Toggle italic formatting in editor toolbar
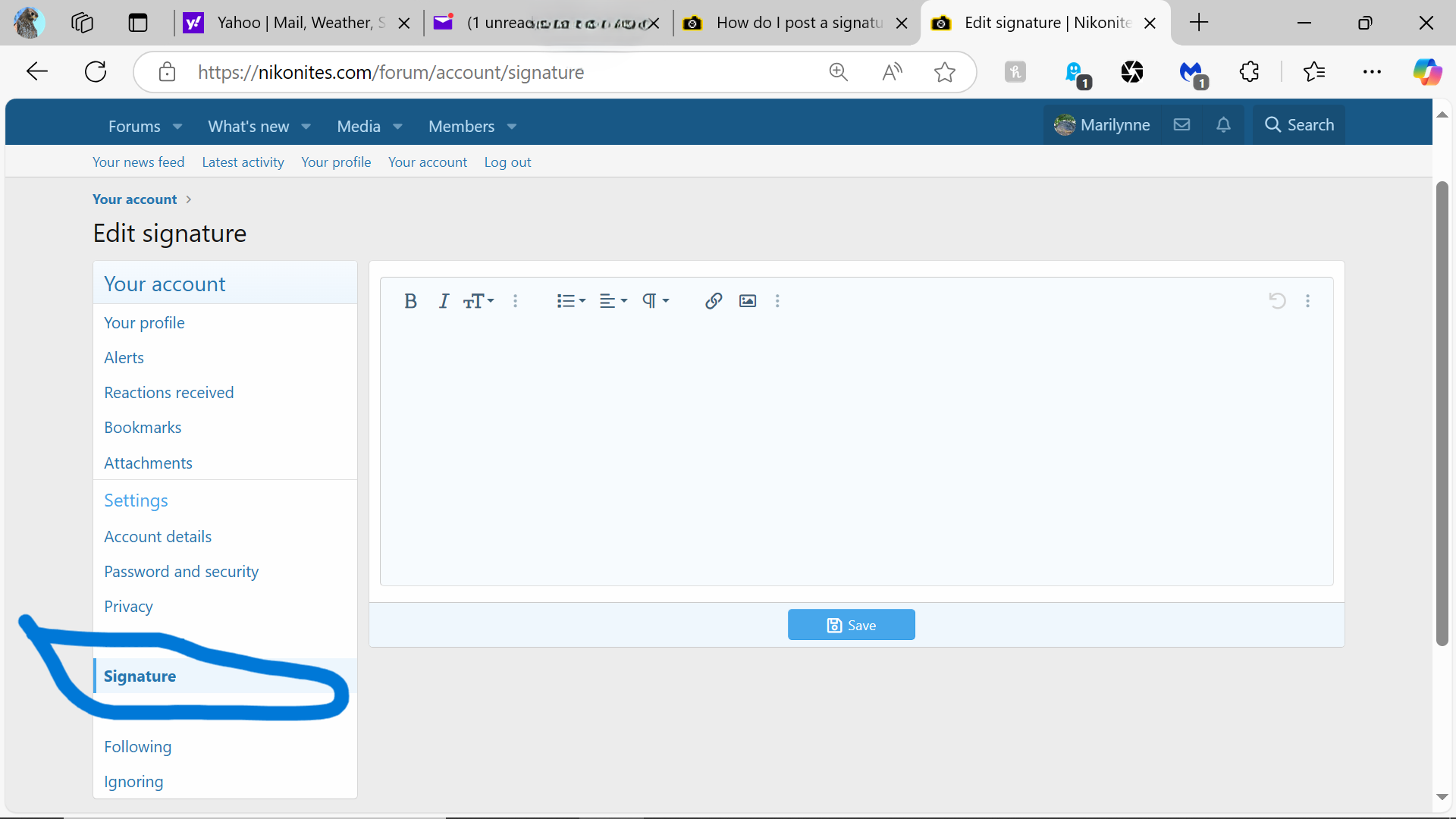The width and height of the screenshot is (1456, 819). pyautogui.click(x=444, y=301)
